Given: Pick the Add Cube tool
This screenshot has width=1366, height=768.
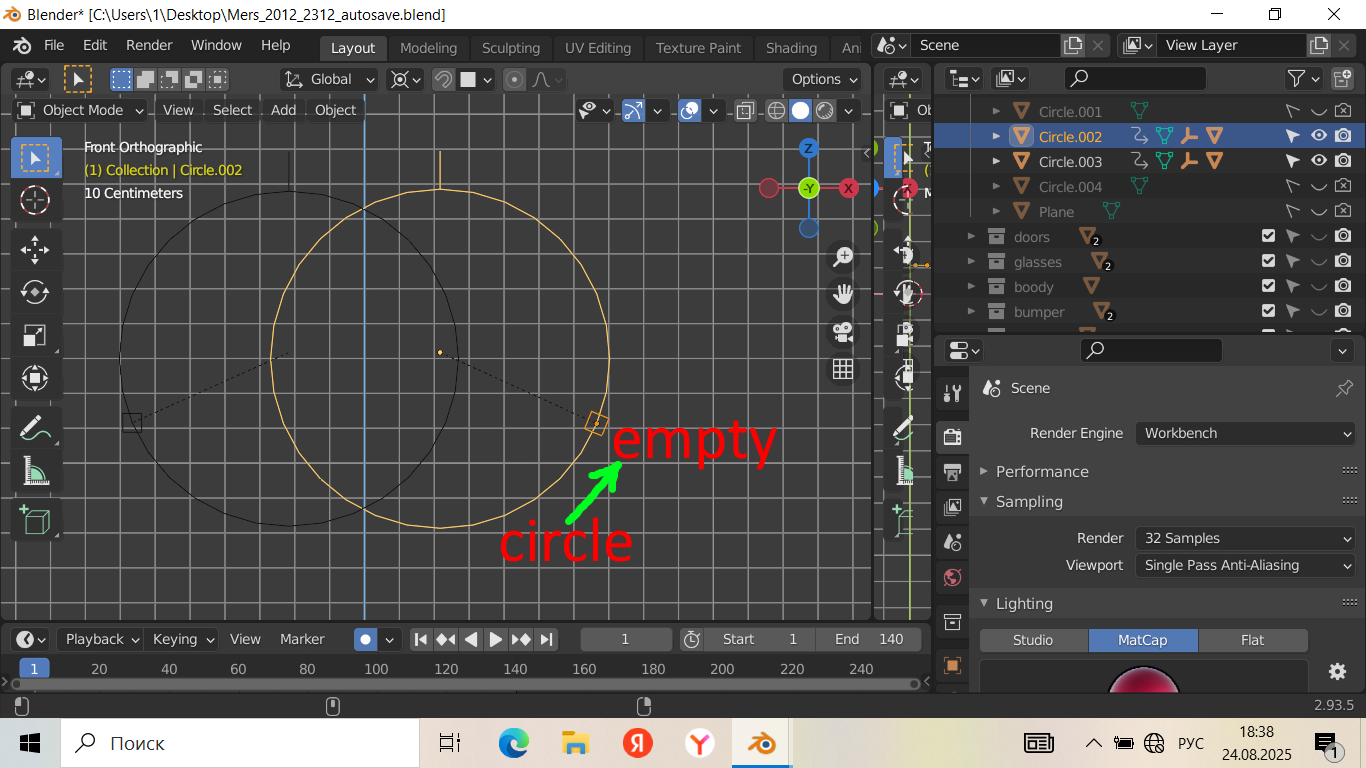Looking at the screenshot, I should click(35, 520).
